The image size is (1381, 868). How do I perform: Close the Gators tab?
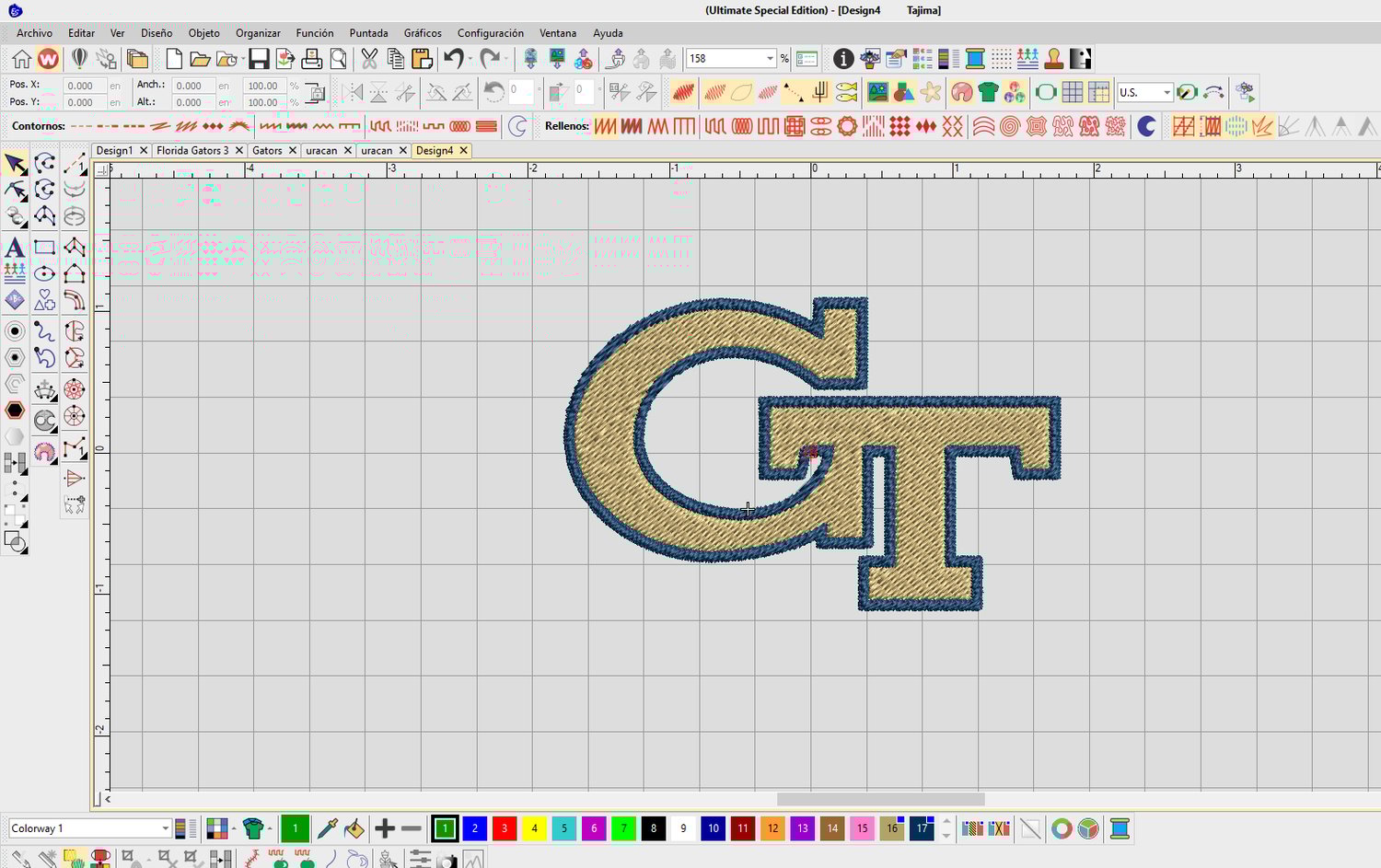tap(293, 150)
